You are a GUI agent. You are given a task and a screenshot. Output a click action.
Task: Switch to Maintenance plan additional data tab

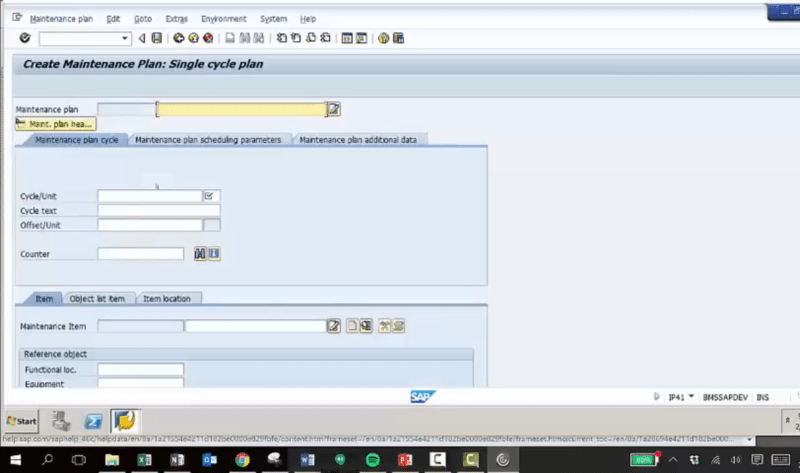click(x=358, y=140)
